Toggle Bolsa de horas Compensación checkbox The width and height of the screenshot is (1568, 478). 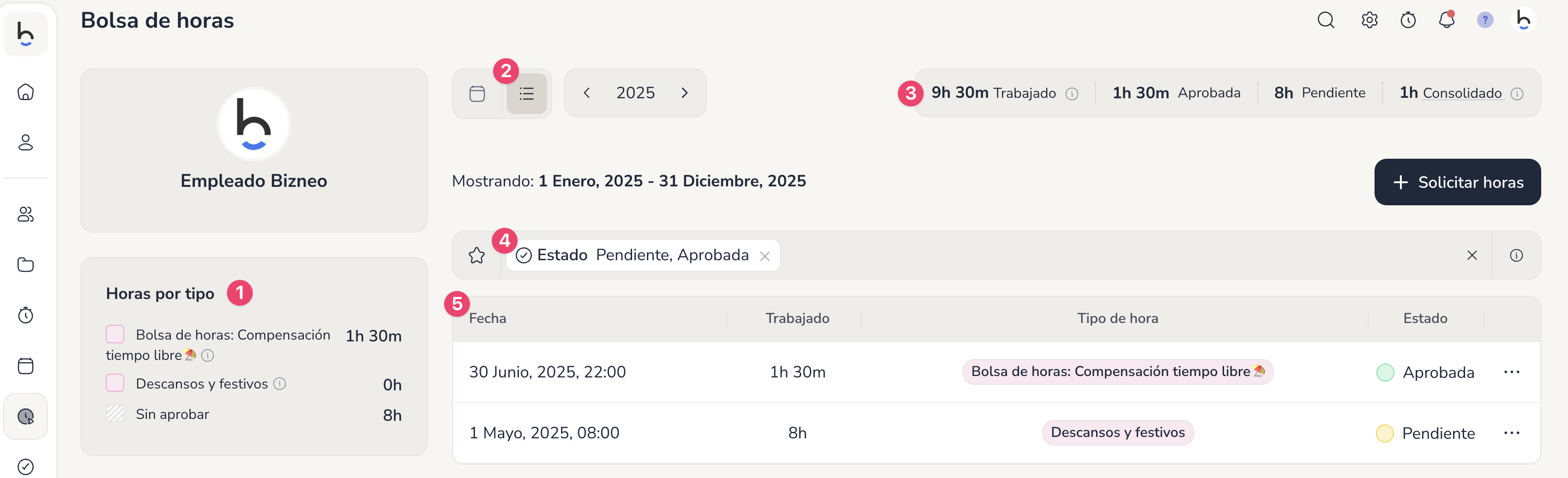pyautogui.click(x=115, y=335)
